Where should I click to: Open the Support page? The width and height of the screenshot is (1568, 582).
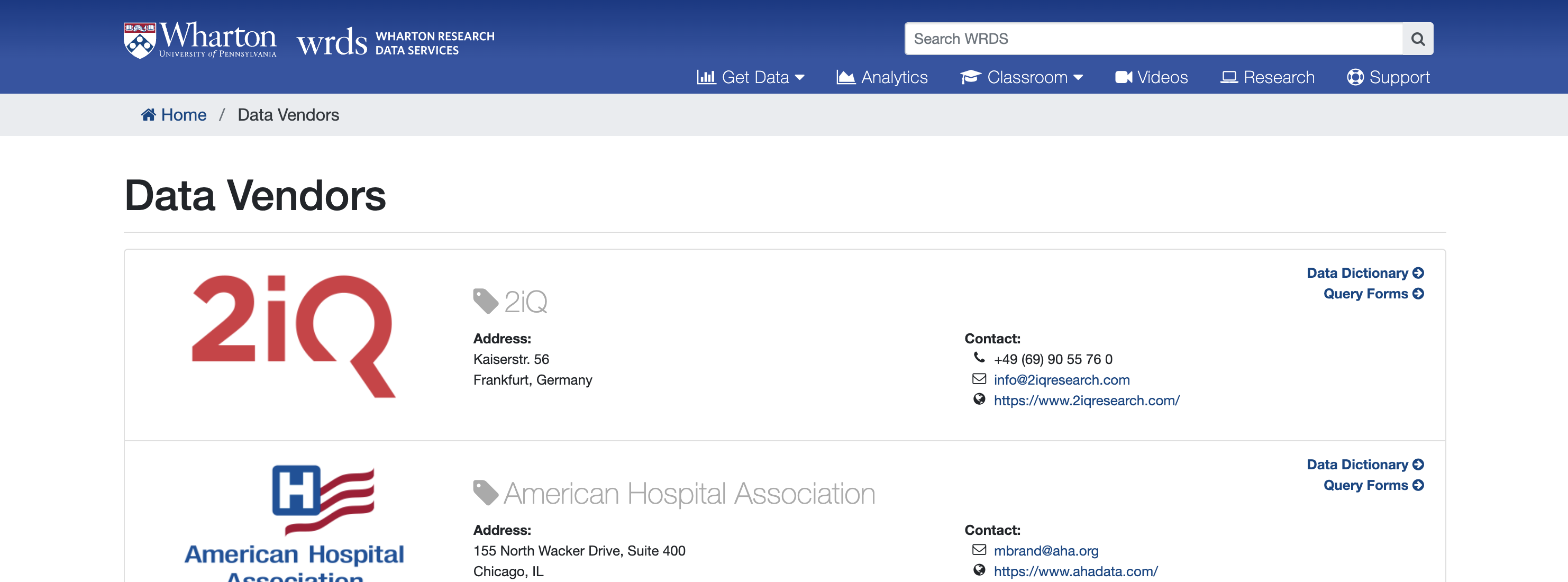(x=1389, y=77)
